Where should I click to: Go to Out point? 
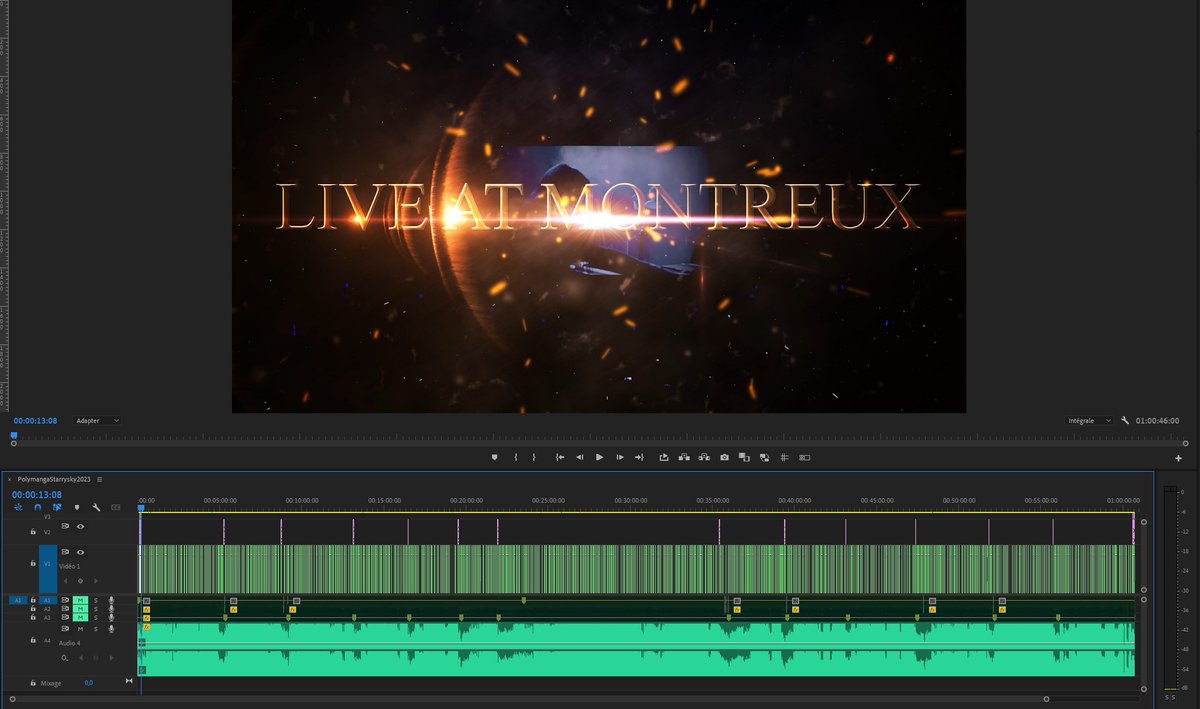point(639,457)
